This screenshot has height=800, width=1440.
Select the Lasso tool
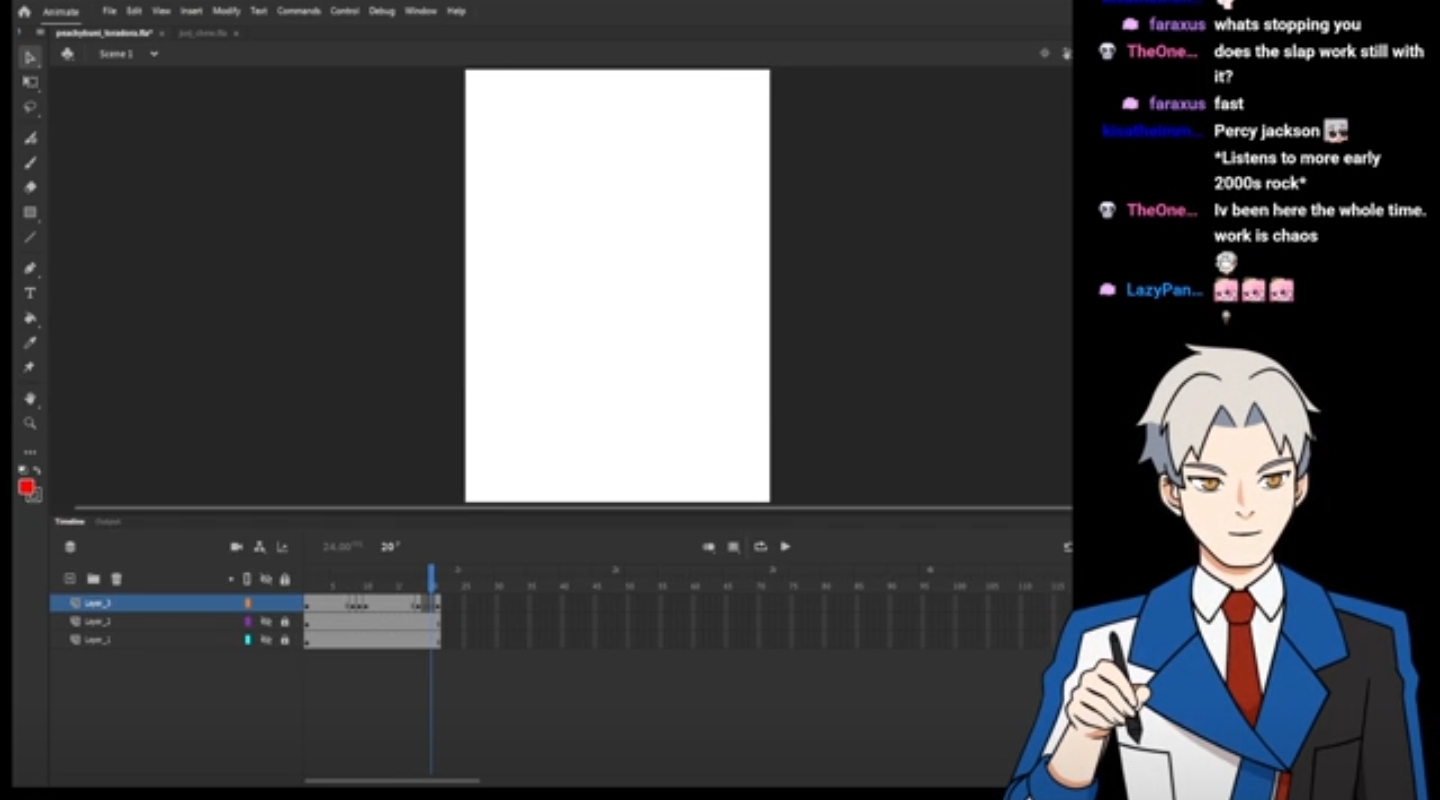(30, 108)
